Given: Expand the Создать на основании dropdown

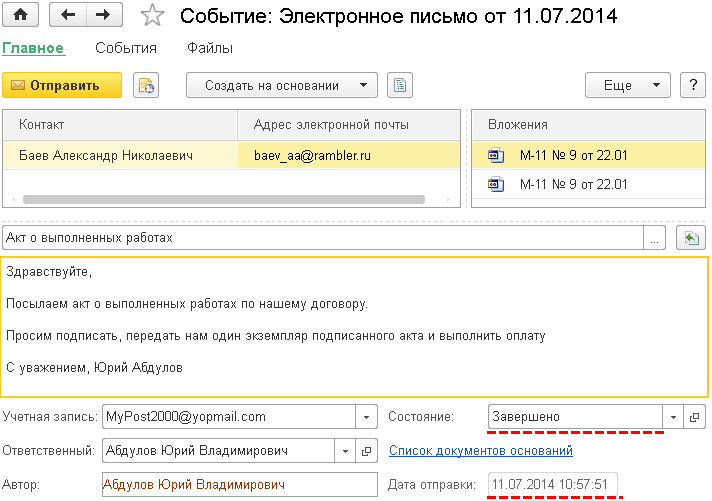Looking at the screenshot, I should point(363,85).
